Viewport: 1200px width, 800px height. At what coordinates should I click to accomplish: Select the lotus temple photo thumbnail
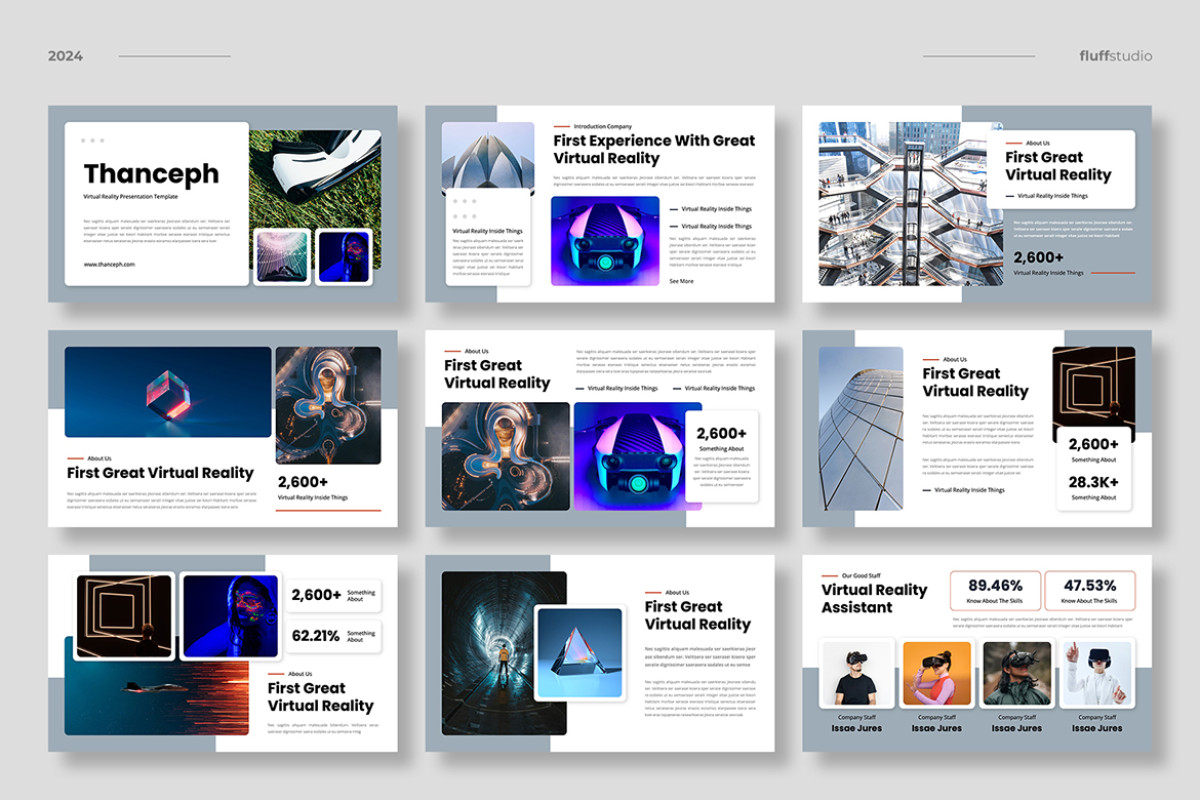pos(487,156)
